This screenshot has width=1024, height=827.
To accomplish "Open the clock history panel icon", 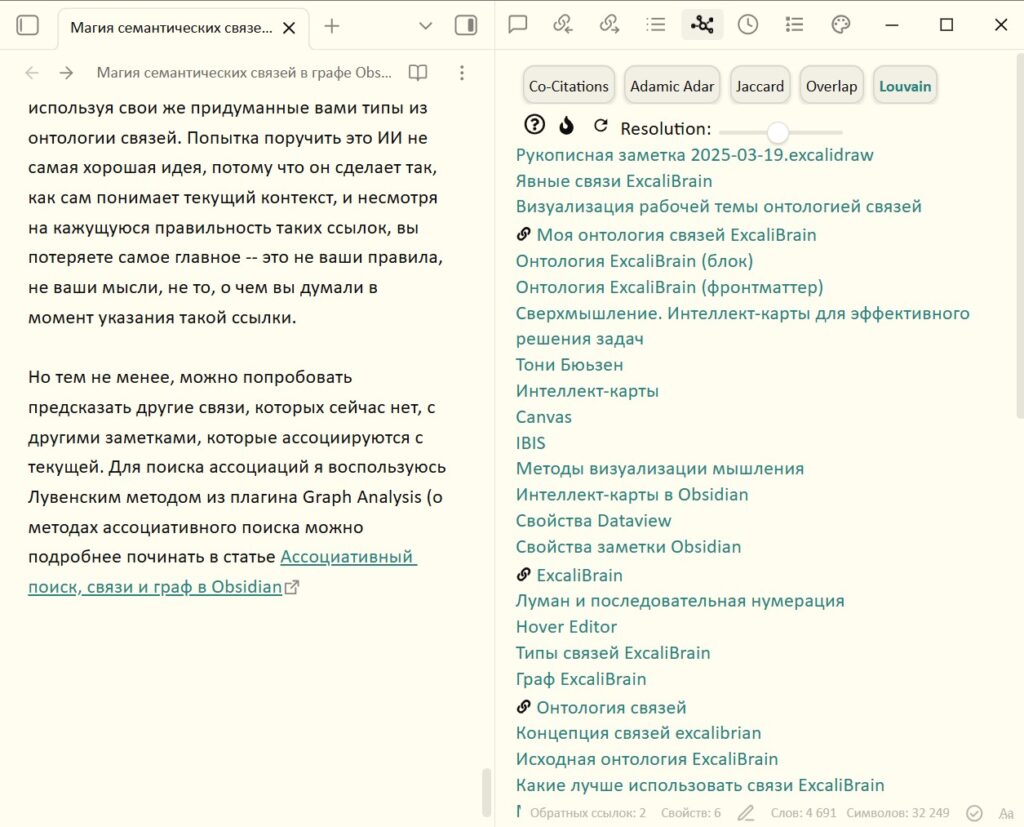I will (748, 25).
